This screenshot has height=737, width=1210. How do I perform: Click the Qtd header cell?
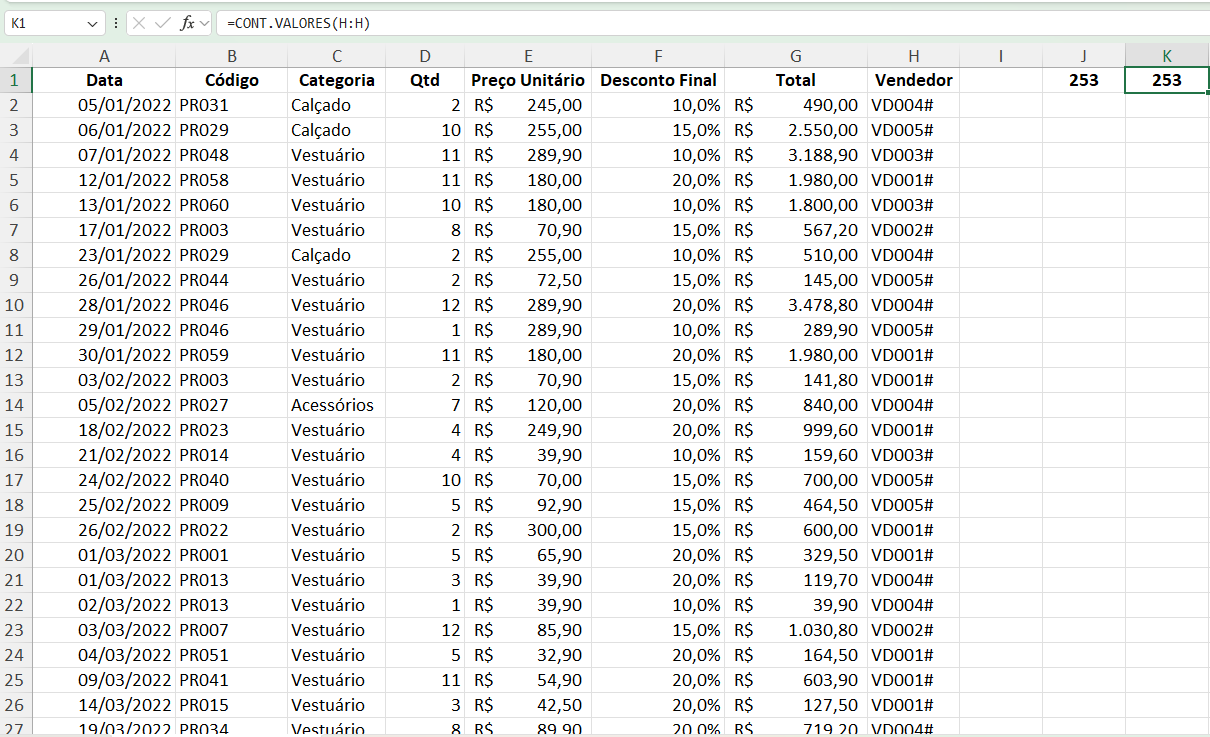click(426, 80)
